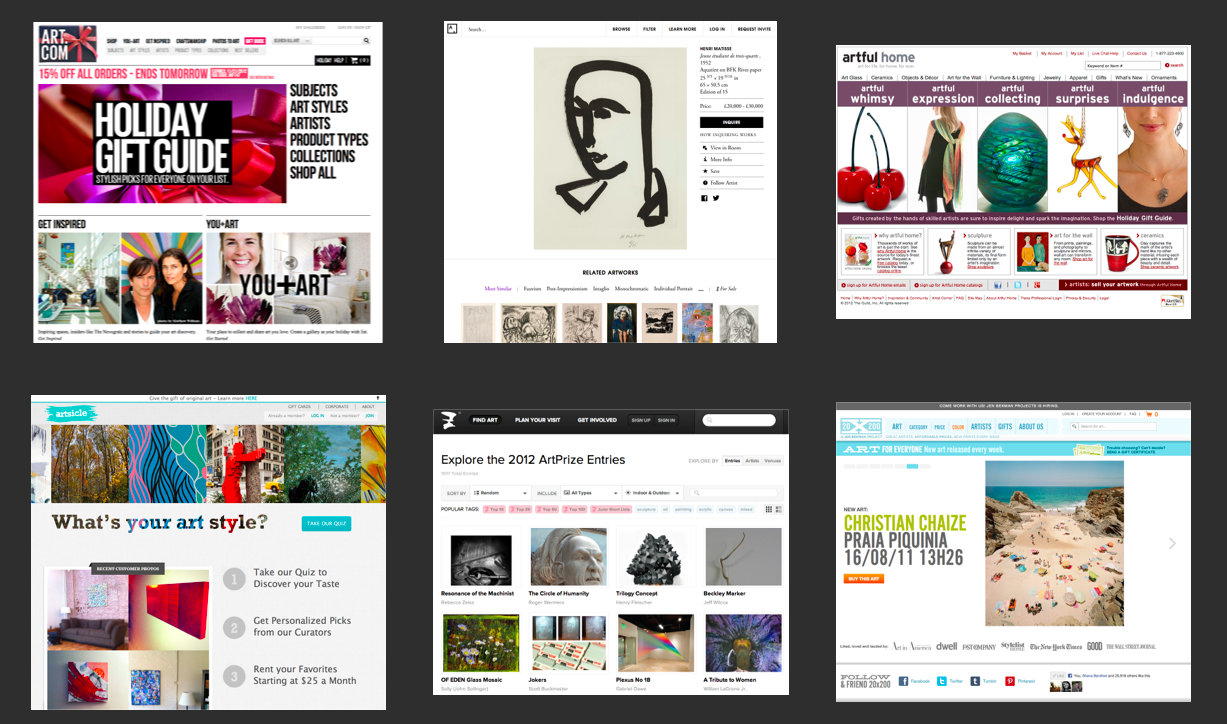Toggle the Top 10 popular tag

[494, 509]
